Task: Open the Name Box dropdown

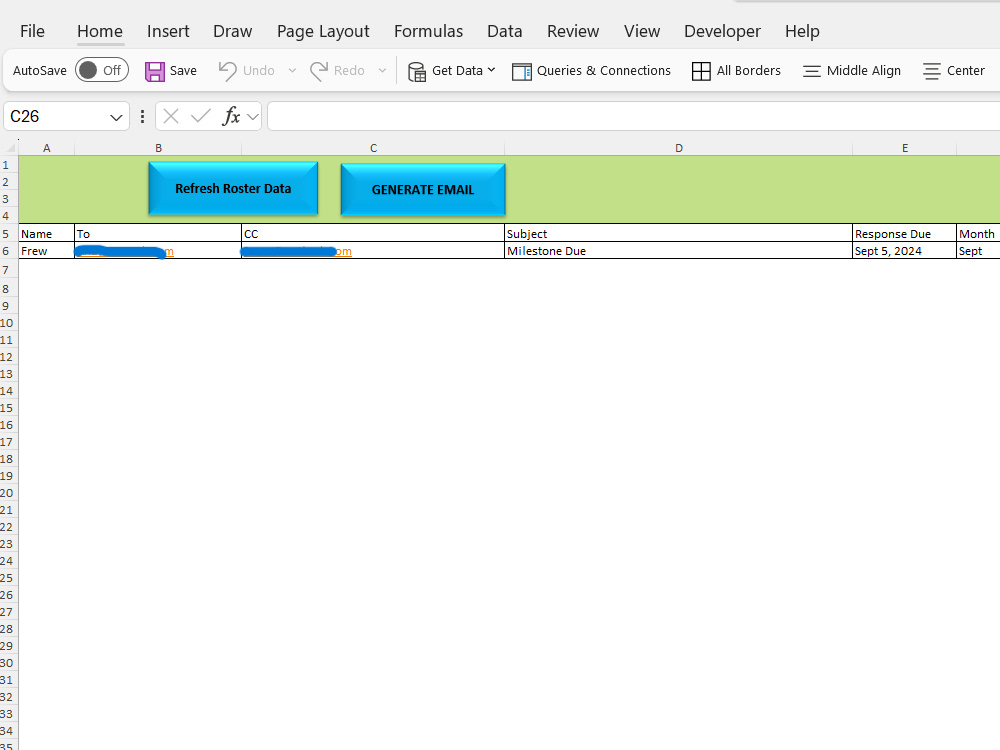Action: click(117, 116)
